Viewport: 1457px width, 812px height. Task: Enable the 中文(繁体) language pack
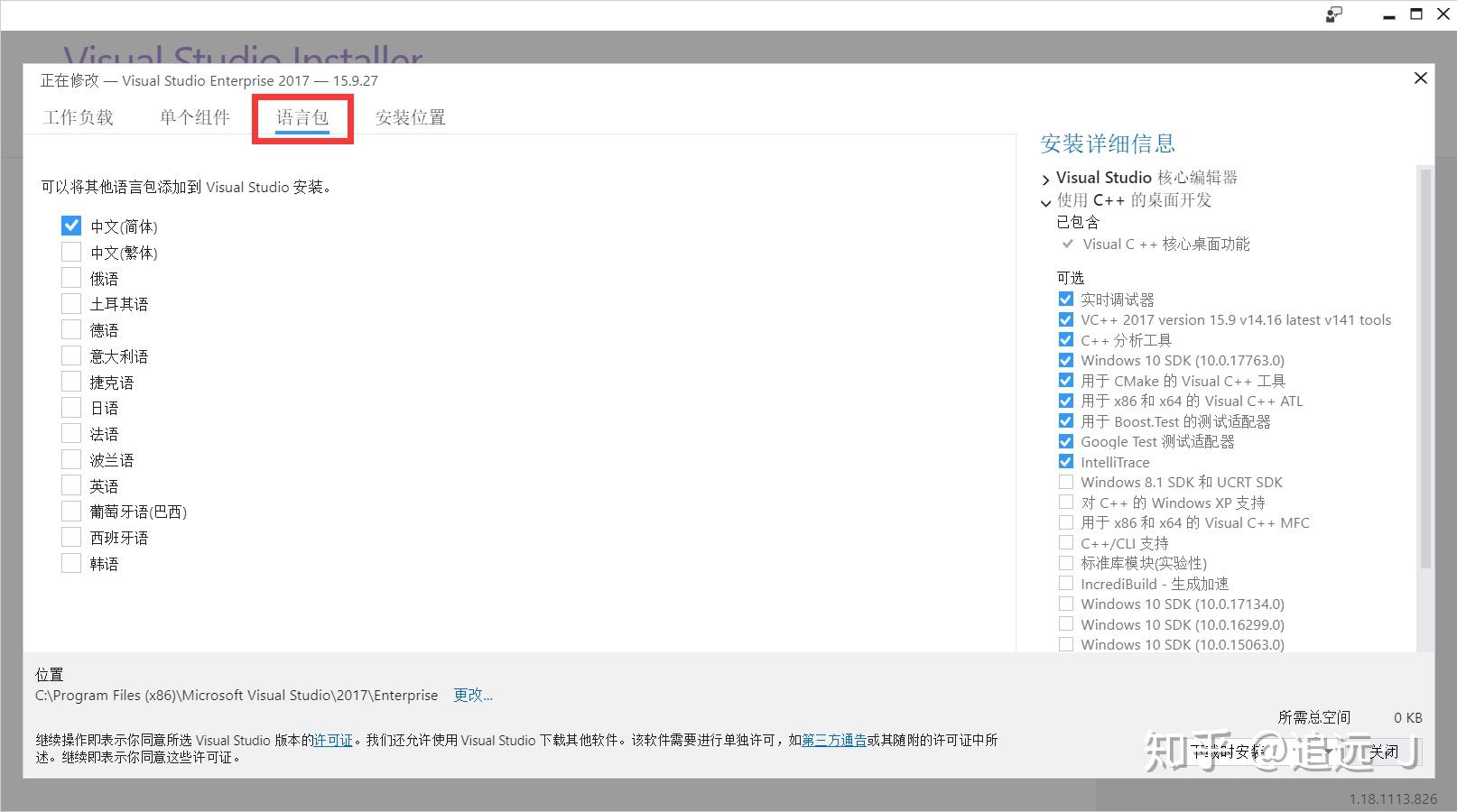pos(71,252)
